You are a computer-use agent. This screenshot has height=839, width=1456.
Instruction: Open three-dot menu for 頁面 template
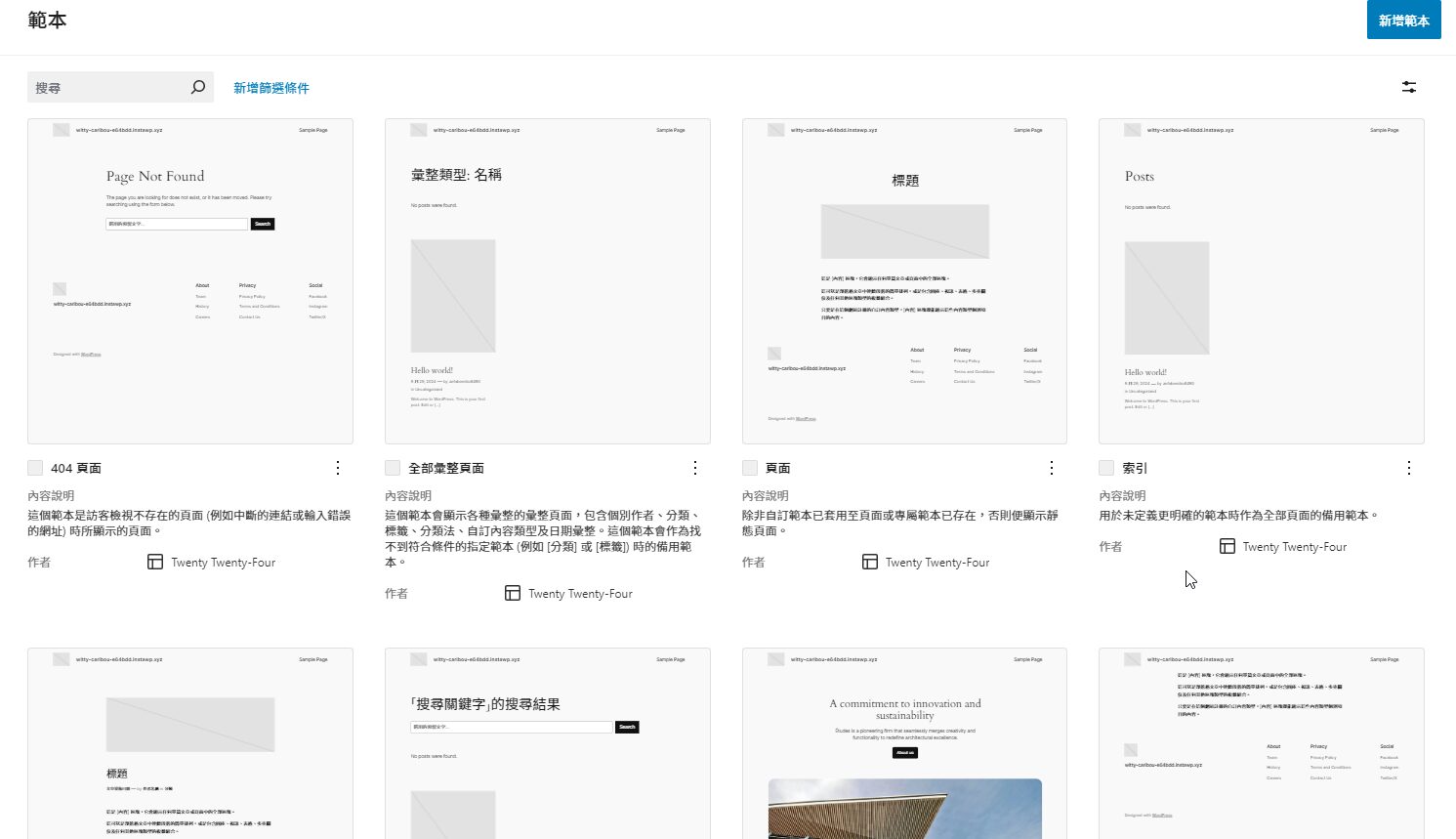click(1052, 468)
